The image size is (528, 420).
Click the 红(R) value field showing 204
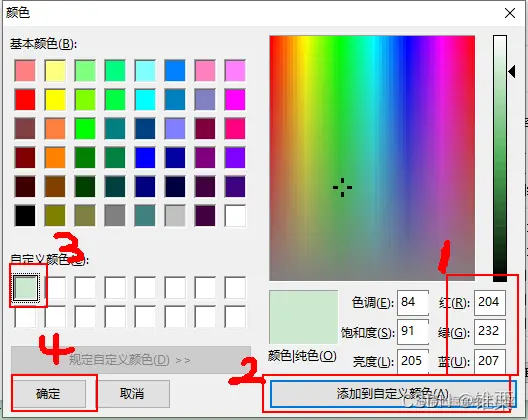490,302
